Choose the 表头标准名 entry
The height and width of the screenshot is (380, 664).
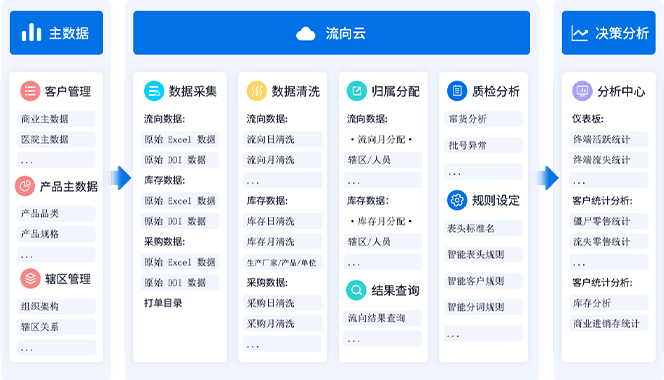pos(484,228)
